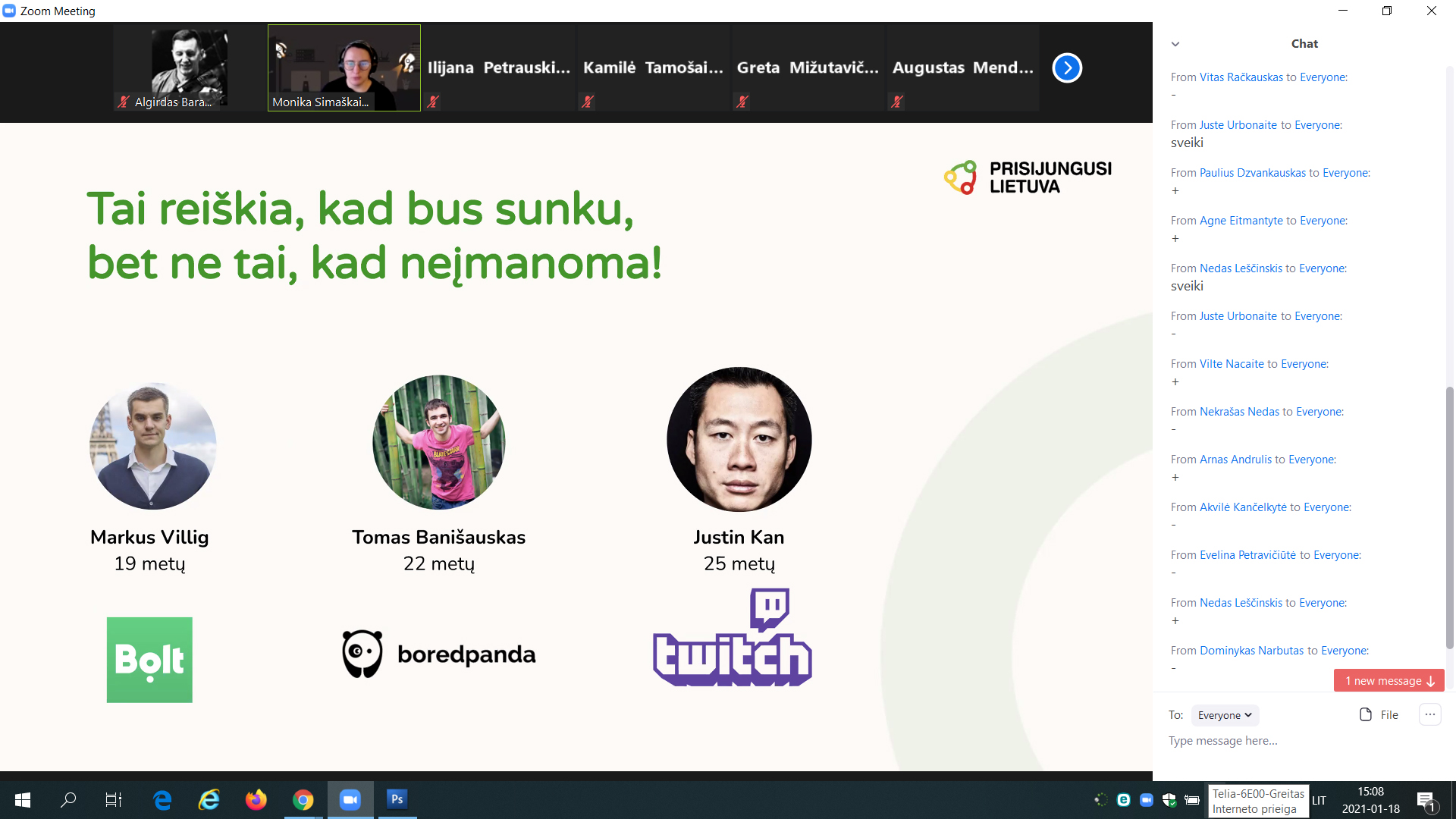Click Juste Urbonaite's 'sveiki' message
This screenshot has height=819, width=1456.
click(1187, 143)
